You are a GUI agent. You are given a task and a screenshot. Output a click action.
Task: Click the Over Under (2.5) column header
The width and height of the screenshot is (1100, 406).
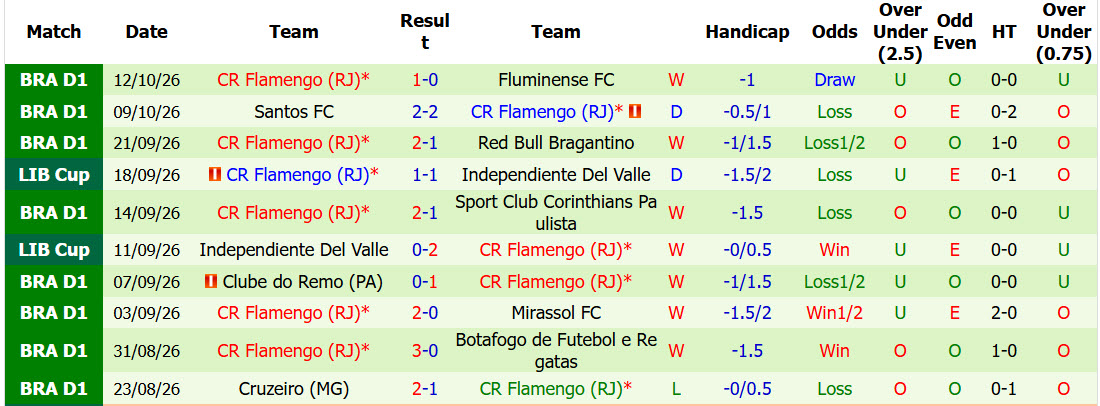899,32
